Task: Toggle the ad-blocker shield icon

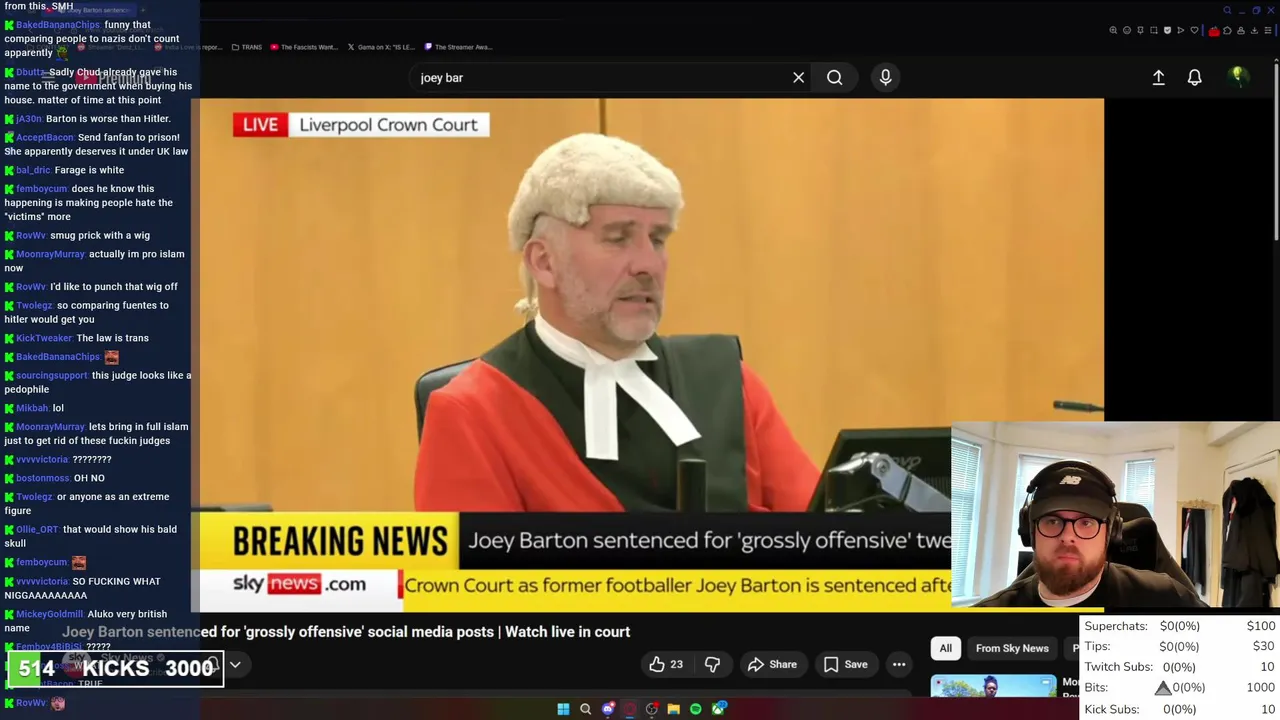Action: (1167, 30)
